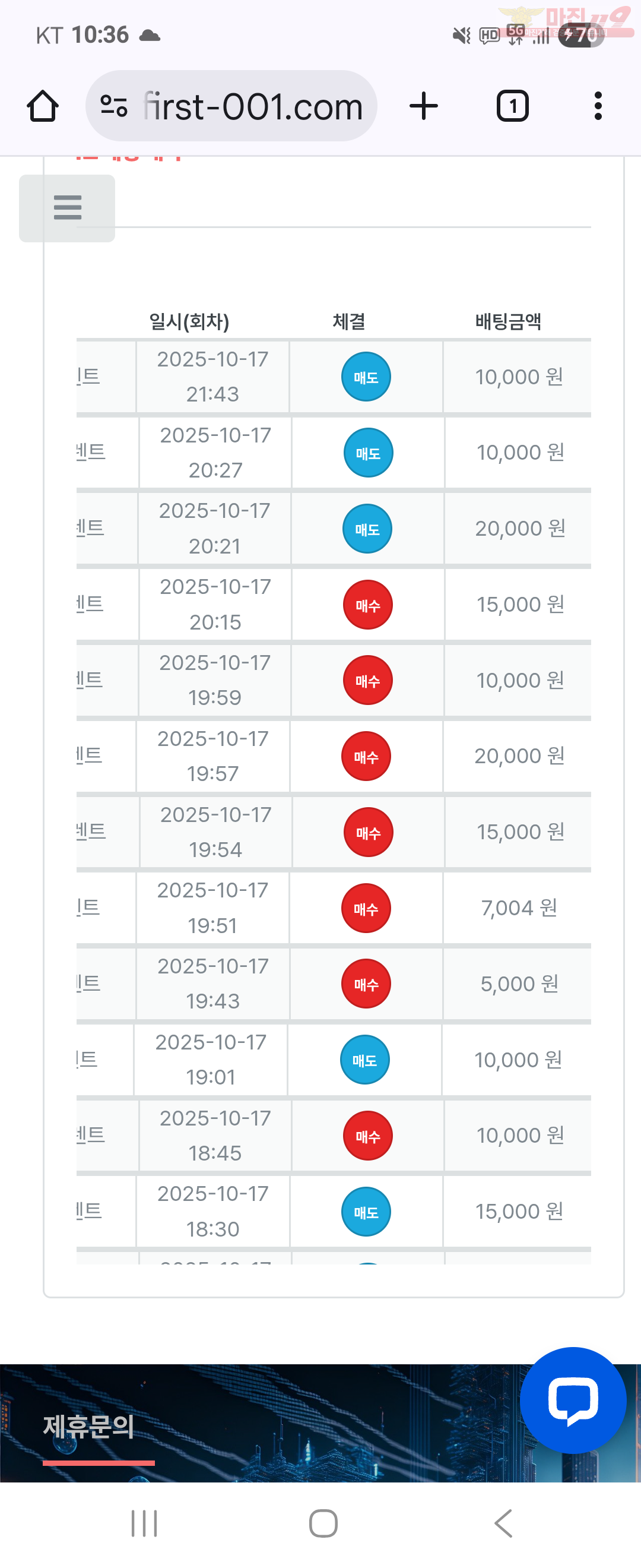641x1568 pixels.
Task: Select the 일시(회차) column header
Action: pos(189,321)
